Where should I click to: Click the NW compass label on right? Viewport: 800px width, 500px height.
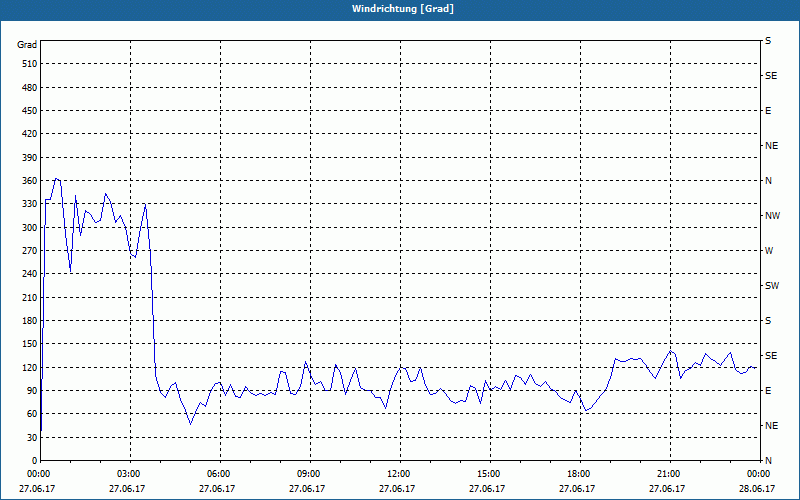772,216
